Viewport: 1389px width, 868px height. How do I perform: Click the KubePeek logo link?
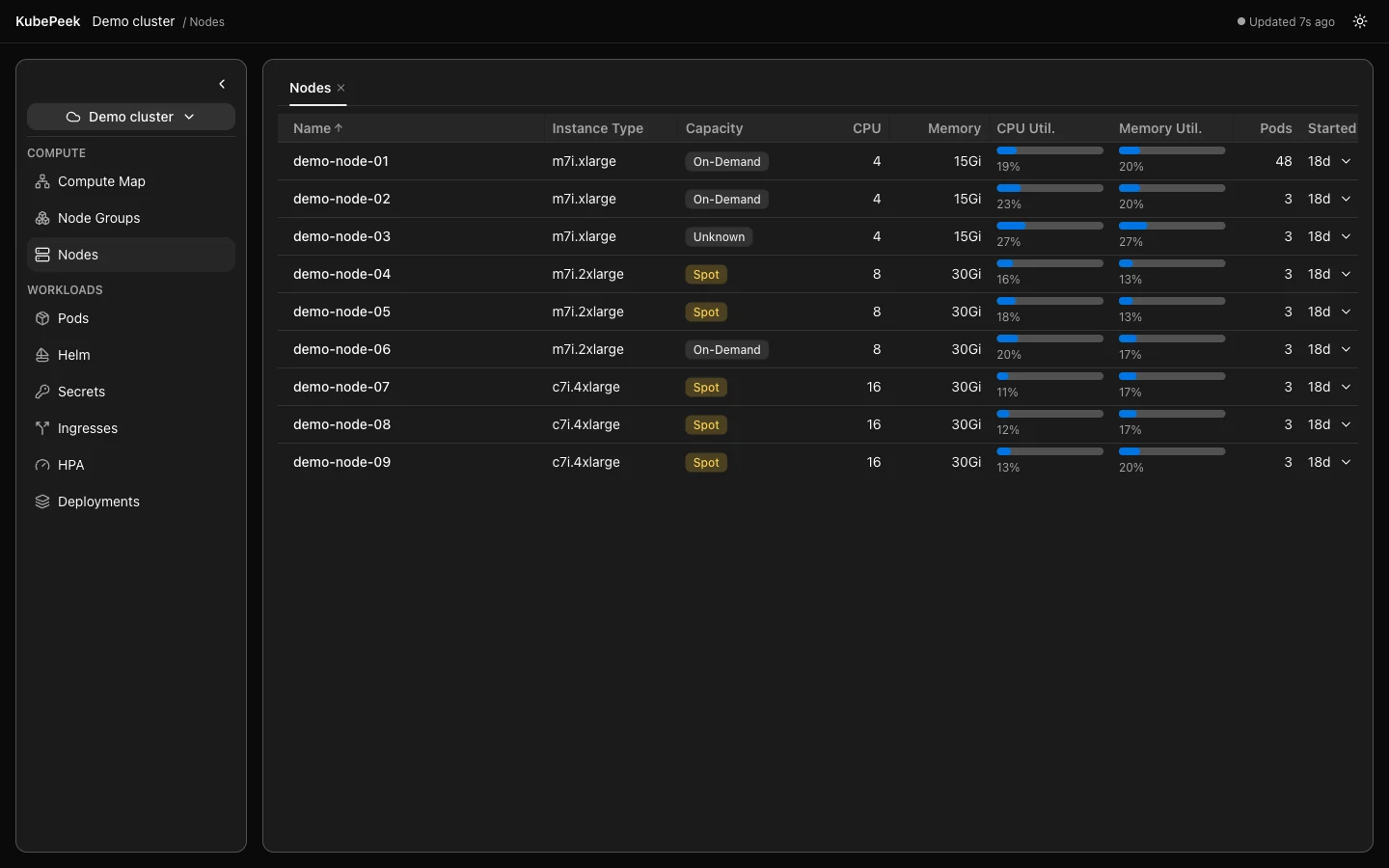coord(48,21)
